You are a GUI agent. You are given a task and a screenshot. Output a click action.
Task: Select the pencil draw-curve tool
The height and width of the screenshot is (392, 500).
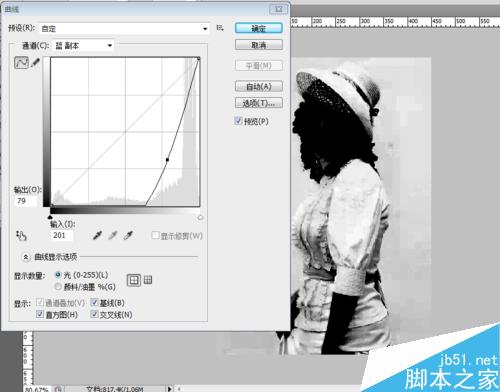[x=35, y=62]
